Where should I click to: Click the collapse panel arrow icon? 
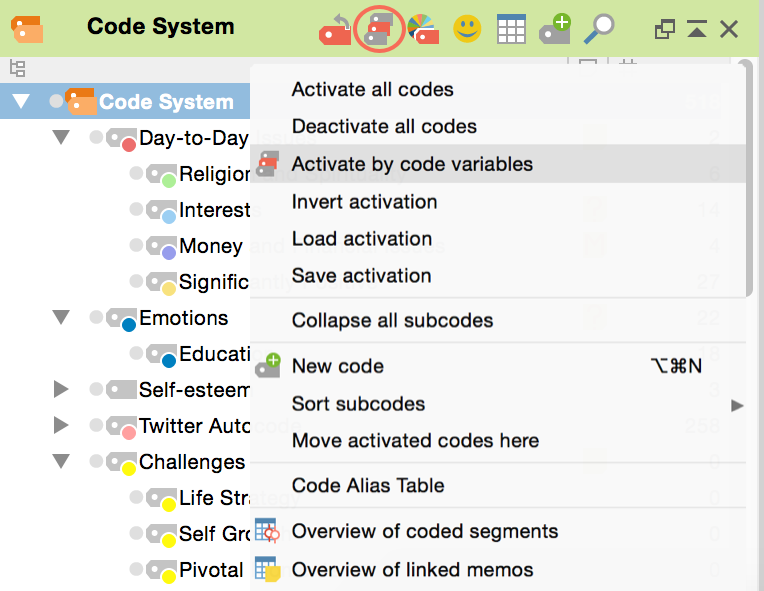697,29
